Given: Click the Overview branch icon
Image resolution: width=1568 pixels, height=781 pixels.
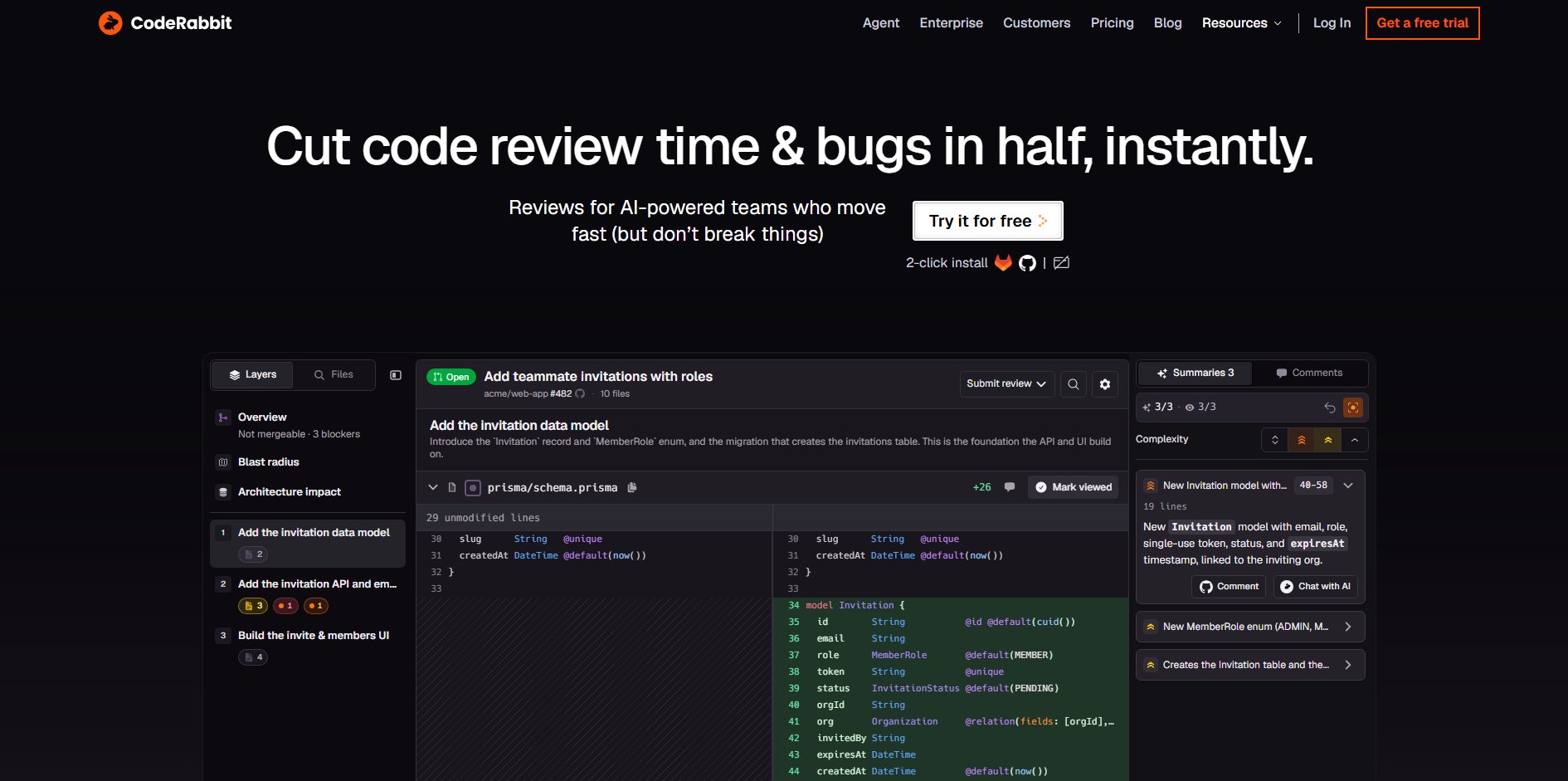Looking at the screenshot, I should (x=223, y=417).
